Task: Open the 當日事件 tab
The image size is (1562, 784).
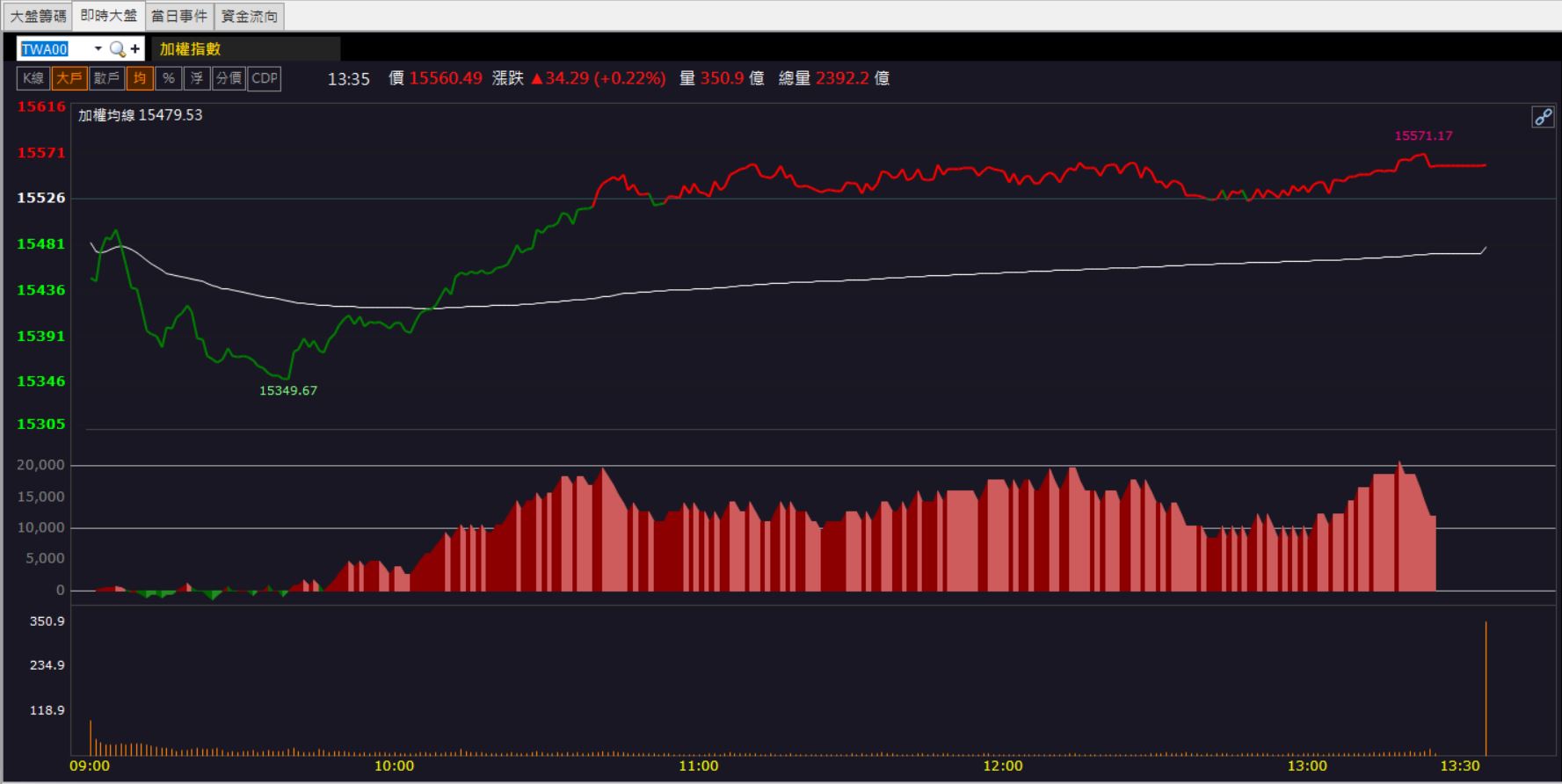Action: pos(179,16)
